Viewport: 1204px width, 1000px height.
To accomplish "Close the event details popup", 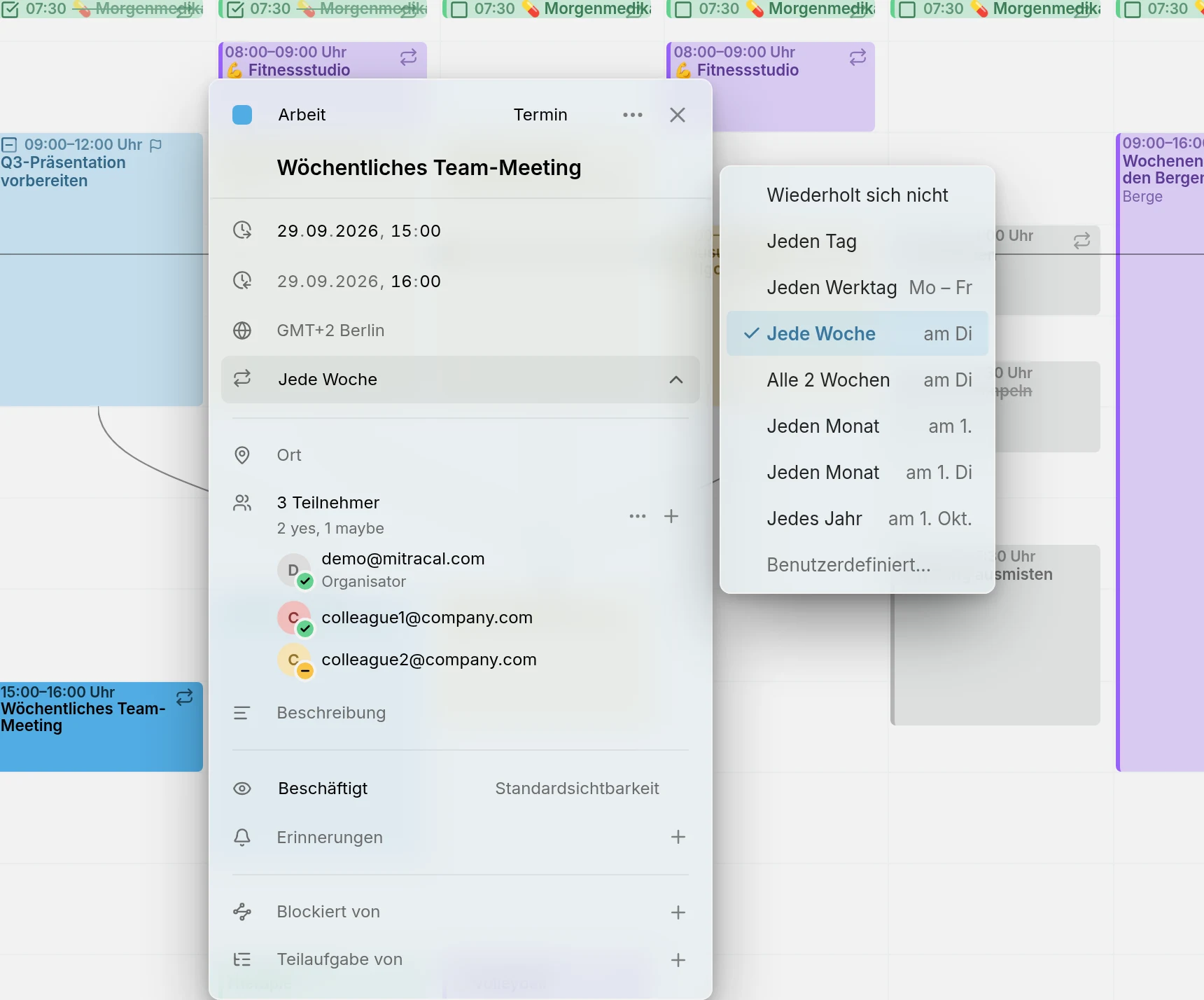I will tap(677, 115).
